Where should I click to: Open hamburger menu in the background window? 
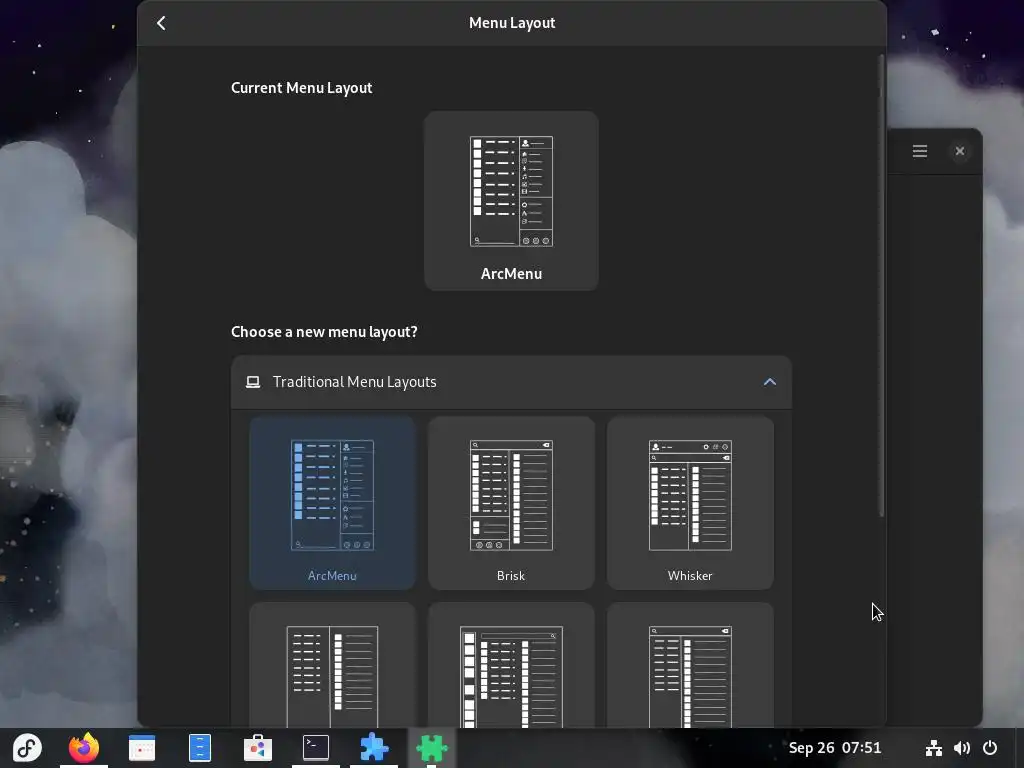(920, 152)
